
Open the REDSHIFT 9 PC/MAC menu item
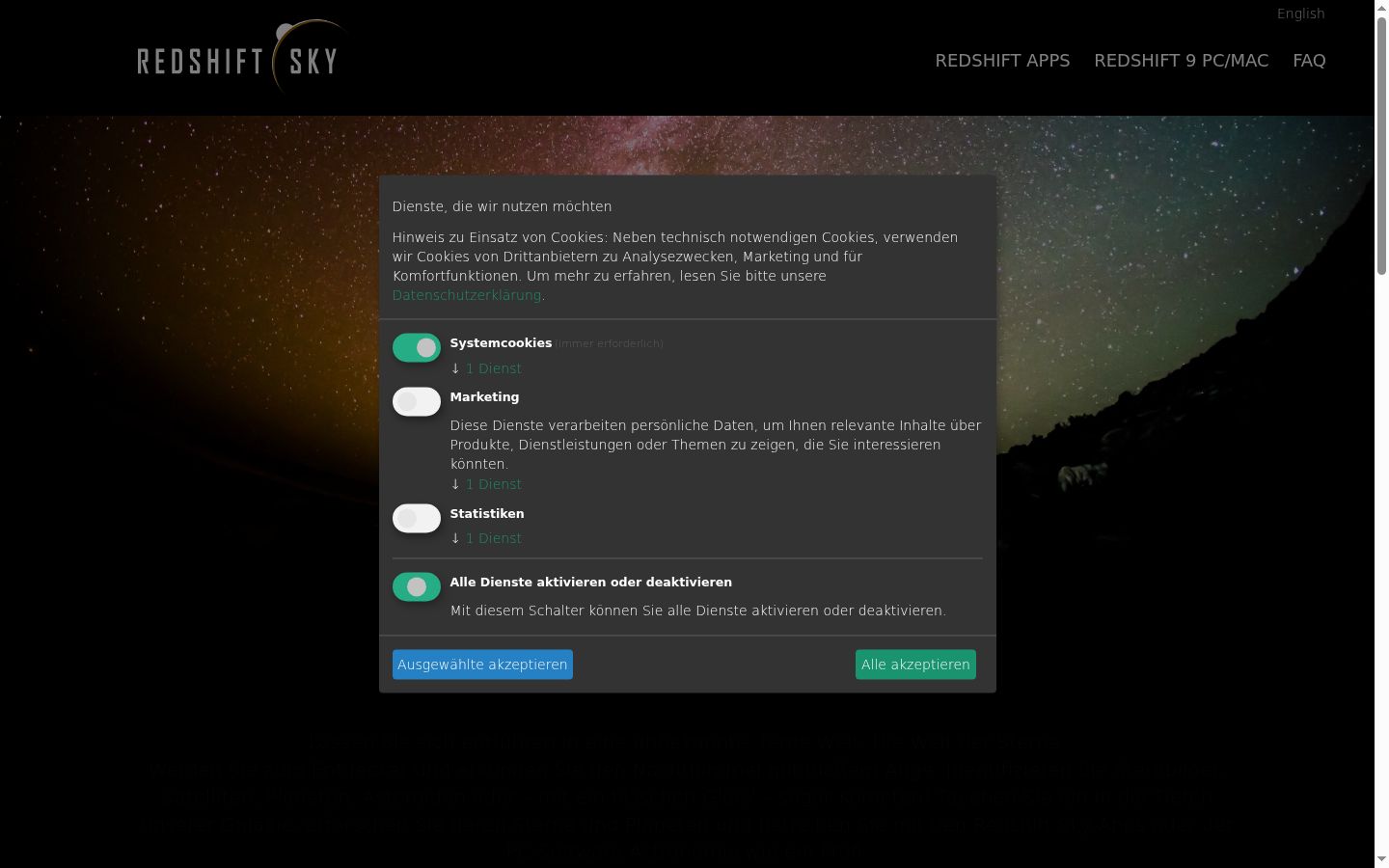1181,61
